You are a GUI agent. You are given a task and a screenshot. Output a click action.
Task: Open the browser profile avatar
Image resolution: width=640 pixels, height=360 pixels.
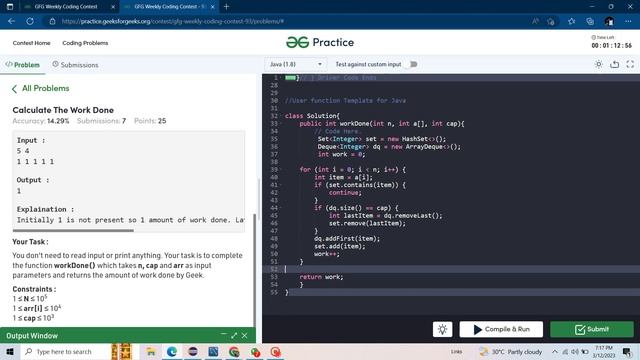point(609,21)
